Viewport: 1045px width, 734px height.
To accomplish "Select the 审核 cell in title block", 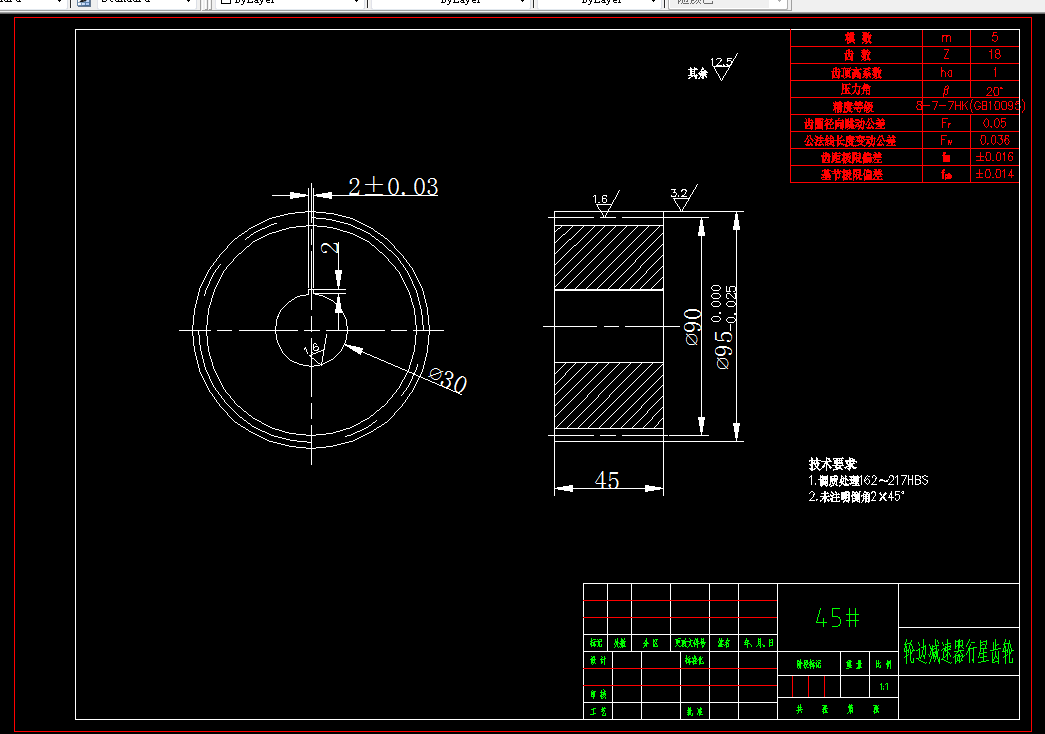I will [598, 695].
